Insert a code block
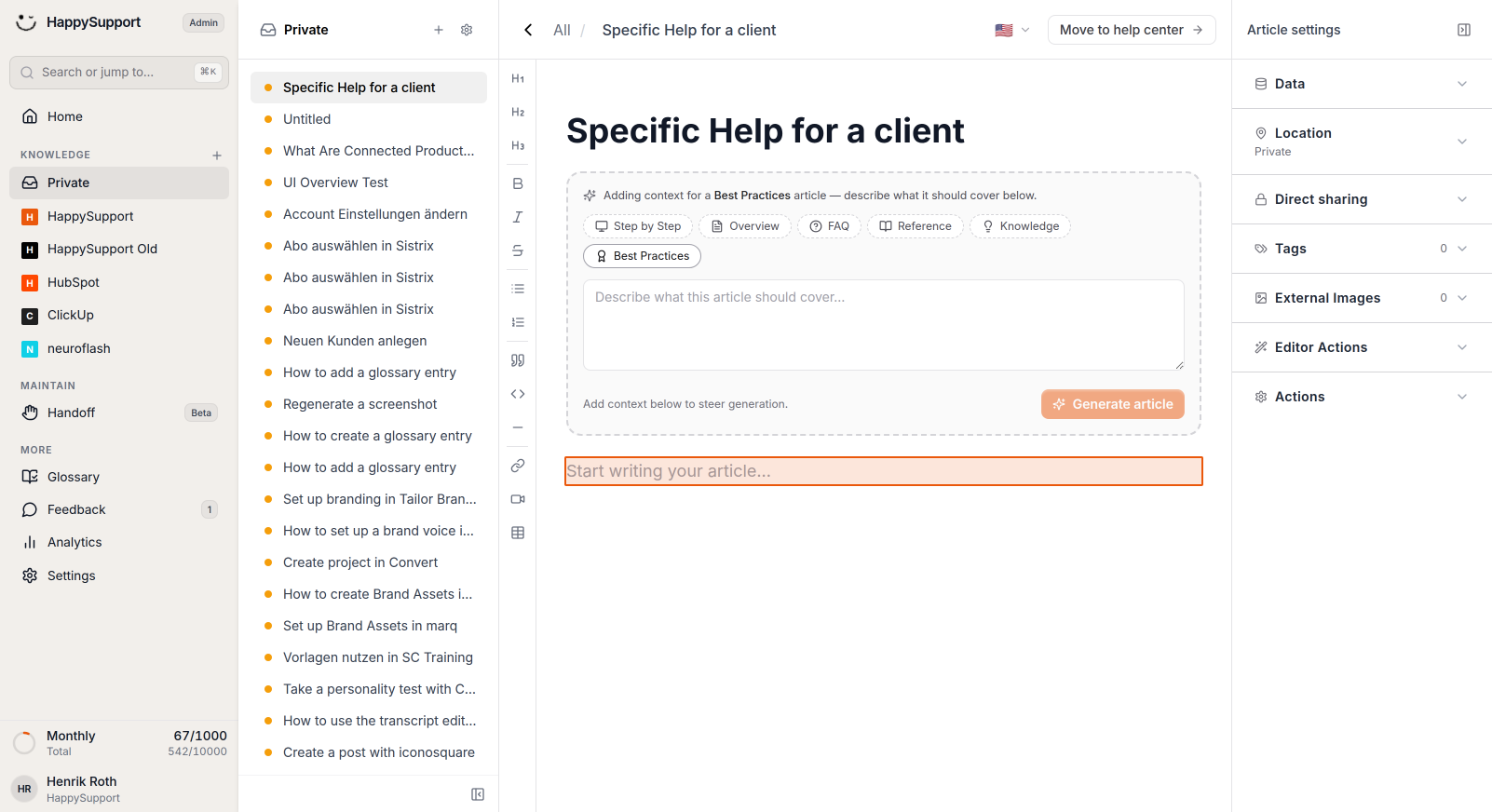Screen dimensions: 1492x812 (x=518, y=394)
